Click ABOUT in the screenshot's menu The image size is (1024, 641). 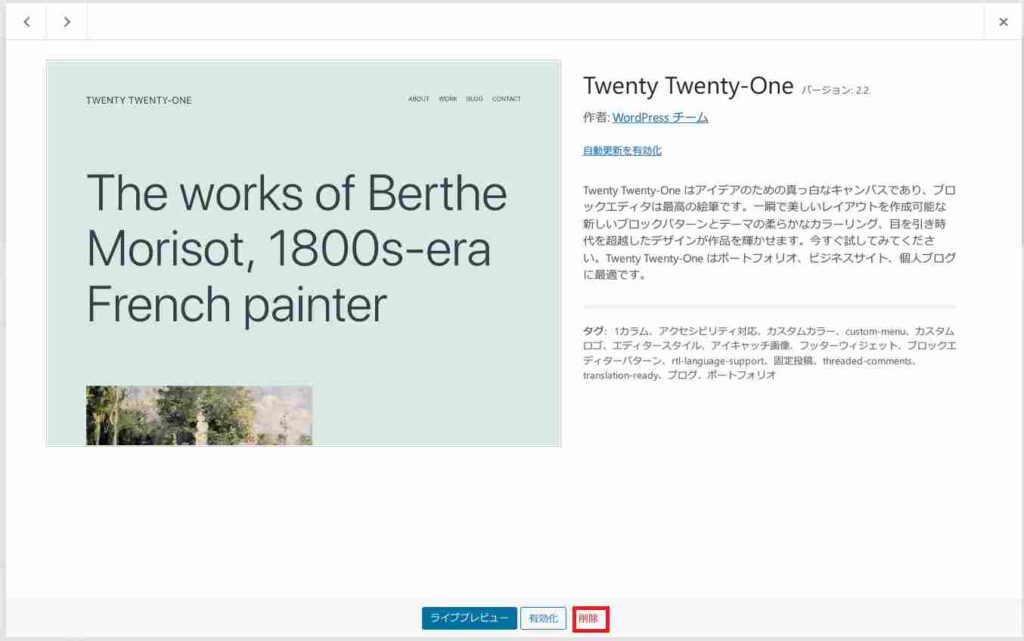[419, 99]
